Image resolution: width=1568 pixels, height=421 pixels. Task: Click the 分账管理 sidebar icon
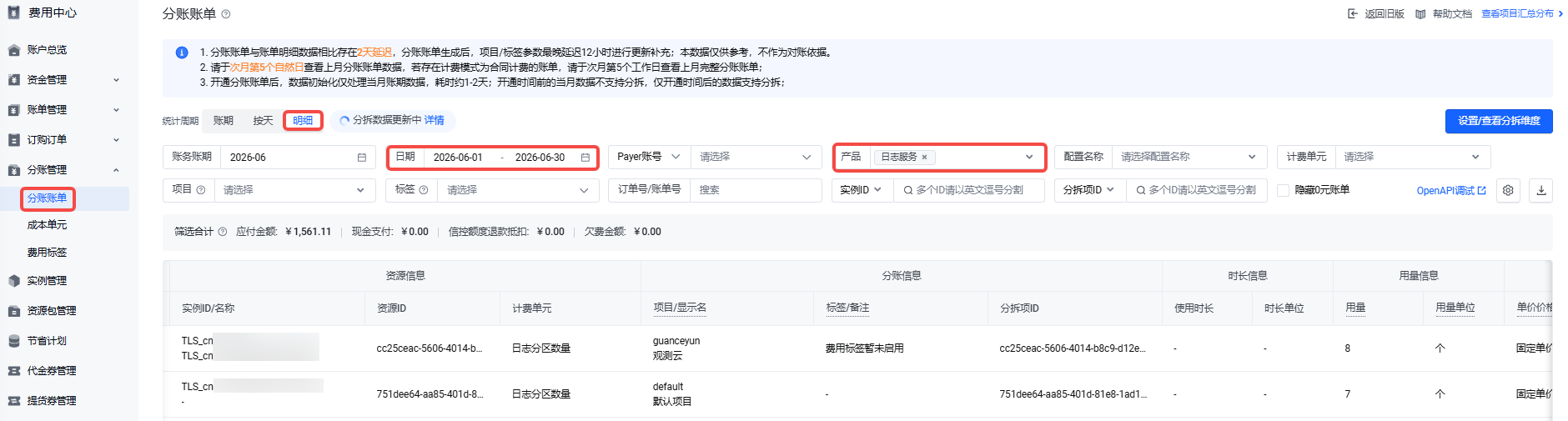tap(13, 170)
